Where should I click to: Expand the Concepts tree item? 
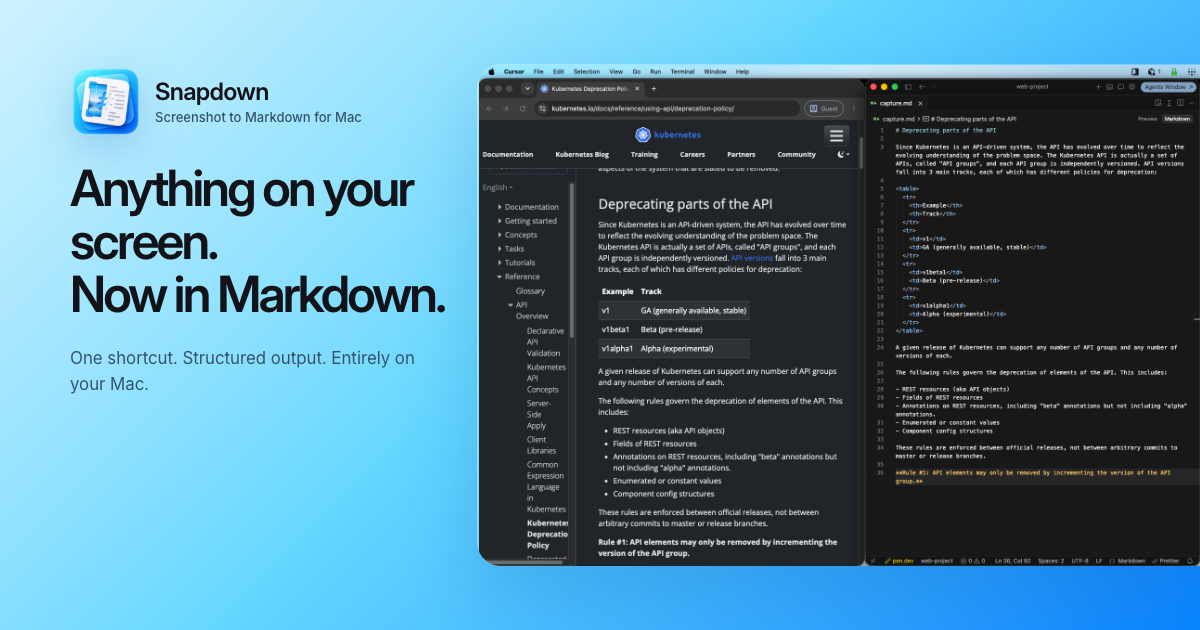pos(500,235)
